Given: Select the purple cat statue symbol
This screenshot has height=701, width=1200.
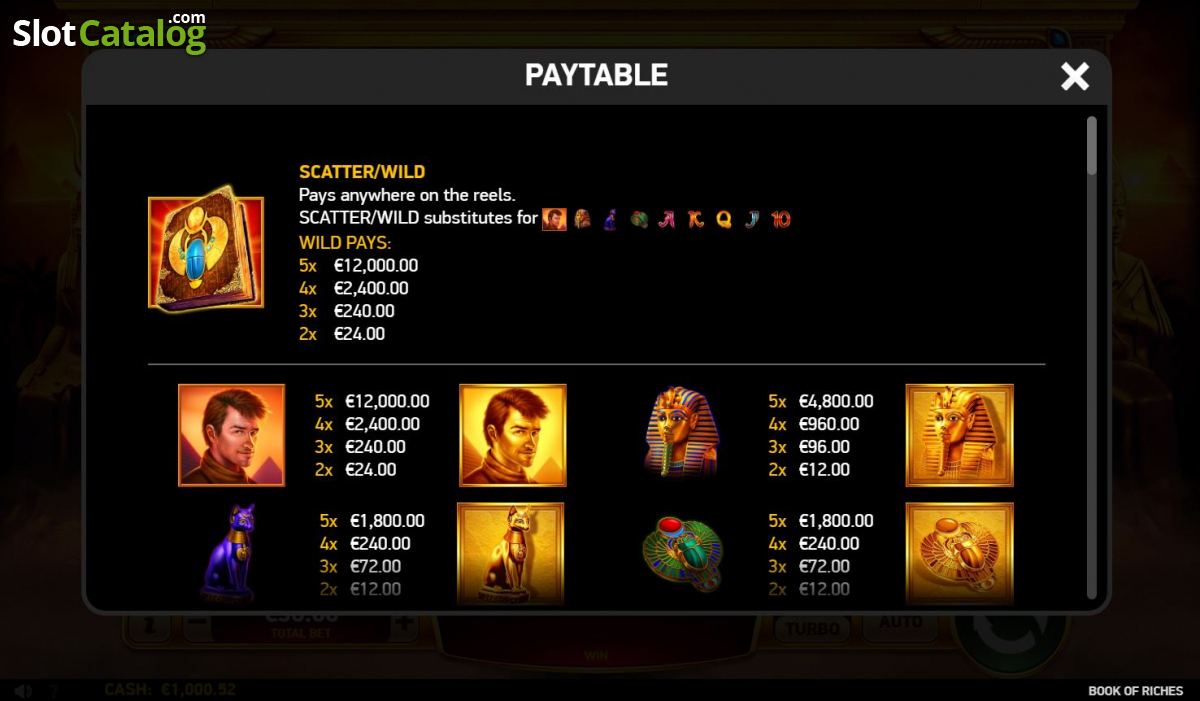Looking at the screenshot, I should (x=231, y=553).
